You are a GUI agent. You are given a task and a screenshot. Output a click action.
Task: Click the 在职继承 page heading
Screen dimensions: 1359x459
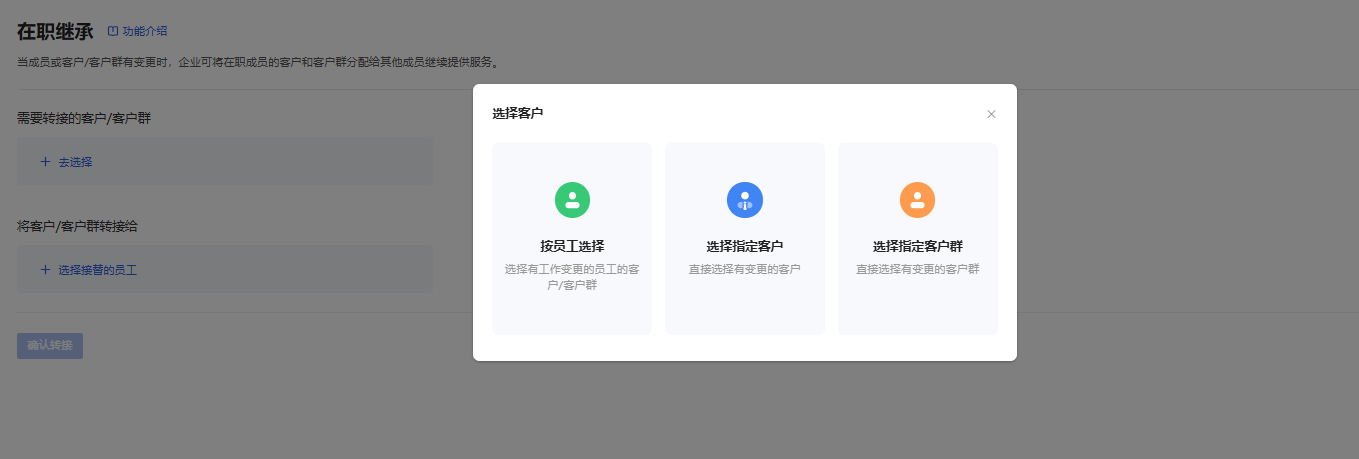(x=55, y=31)
